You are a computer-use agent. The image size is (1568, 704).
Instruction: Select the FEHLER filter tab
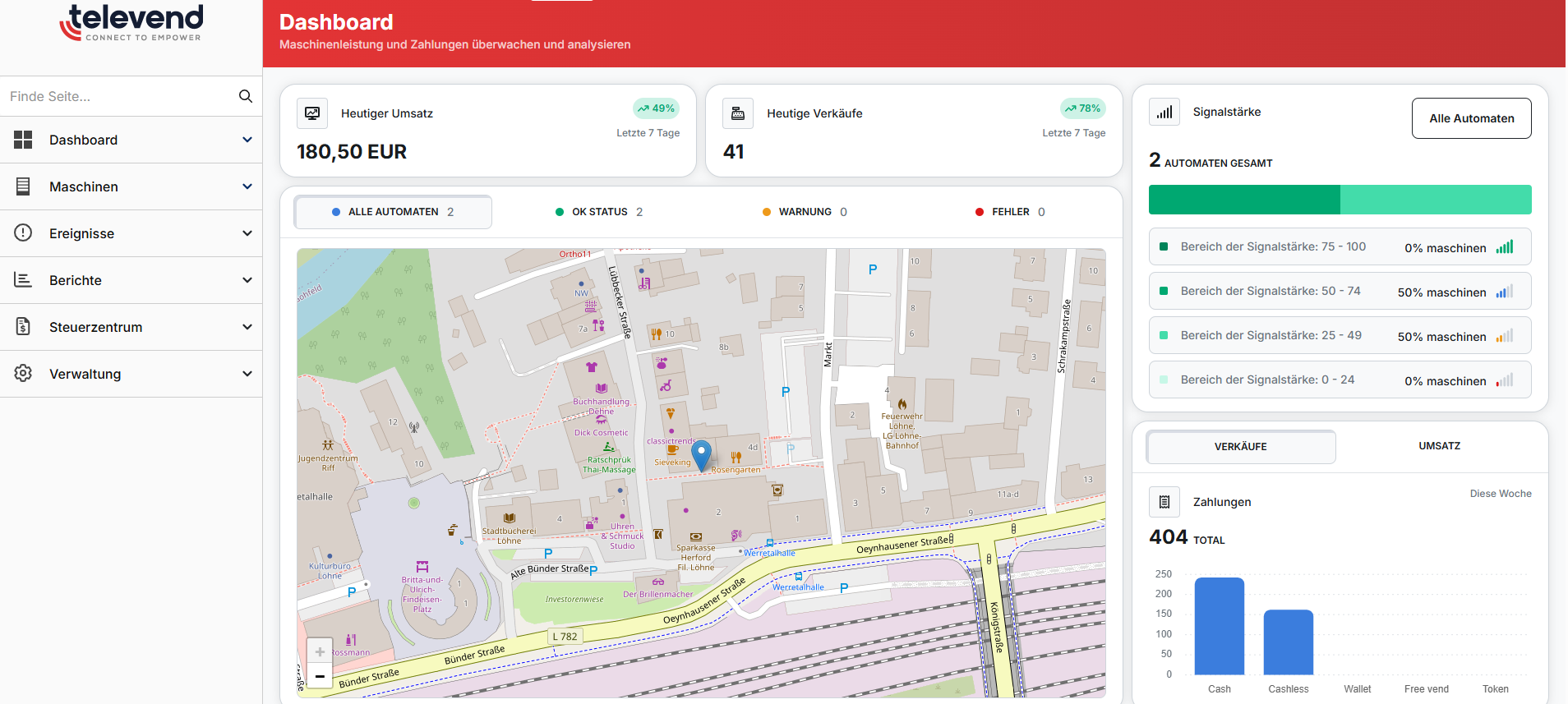[x=1010, y=212]
